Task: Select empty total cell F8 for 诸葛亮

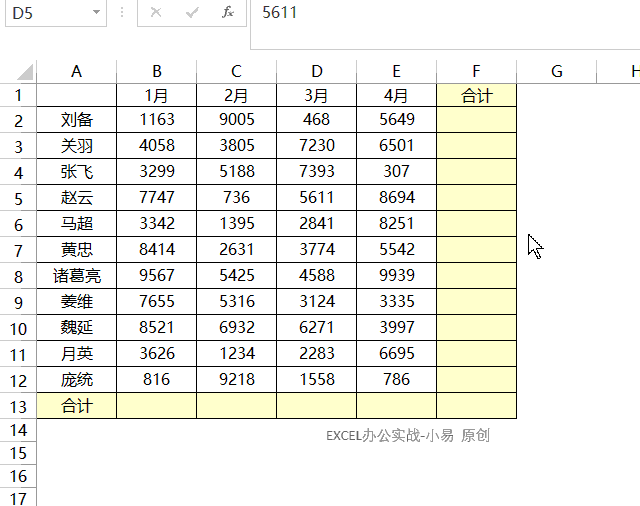Action: (476, 276)
